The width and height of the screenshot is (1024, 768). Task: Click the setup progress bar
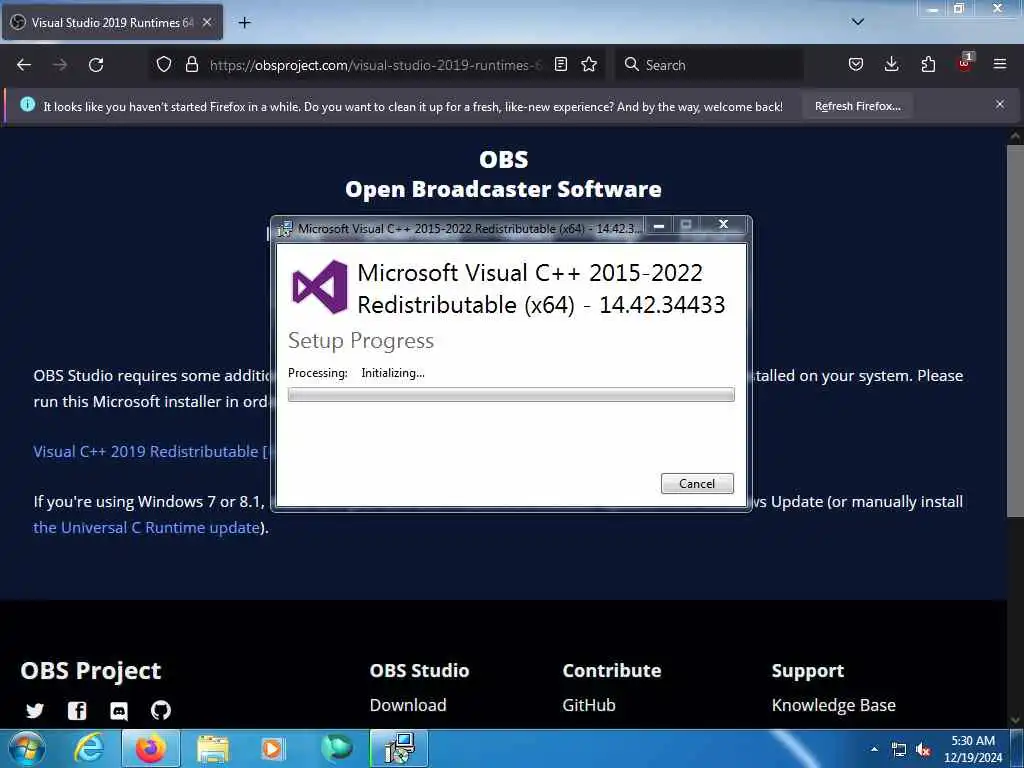(x=511, y=394)
